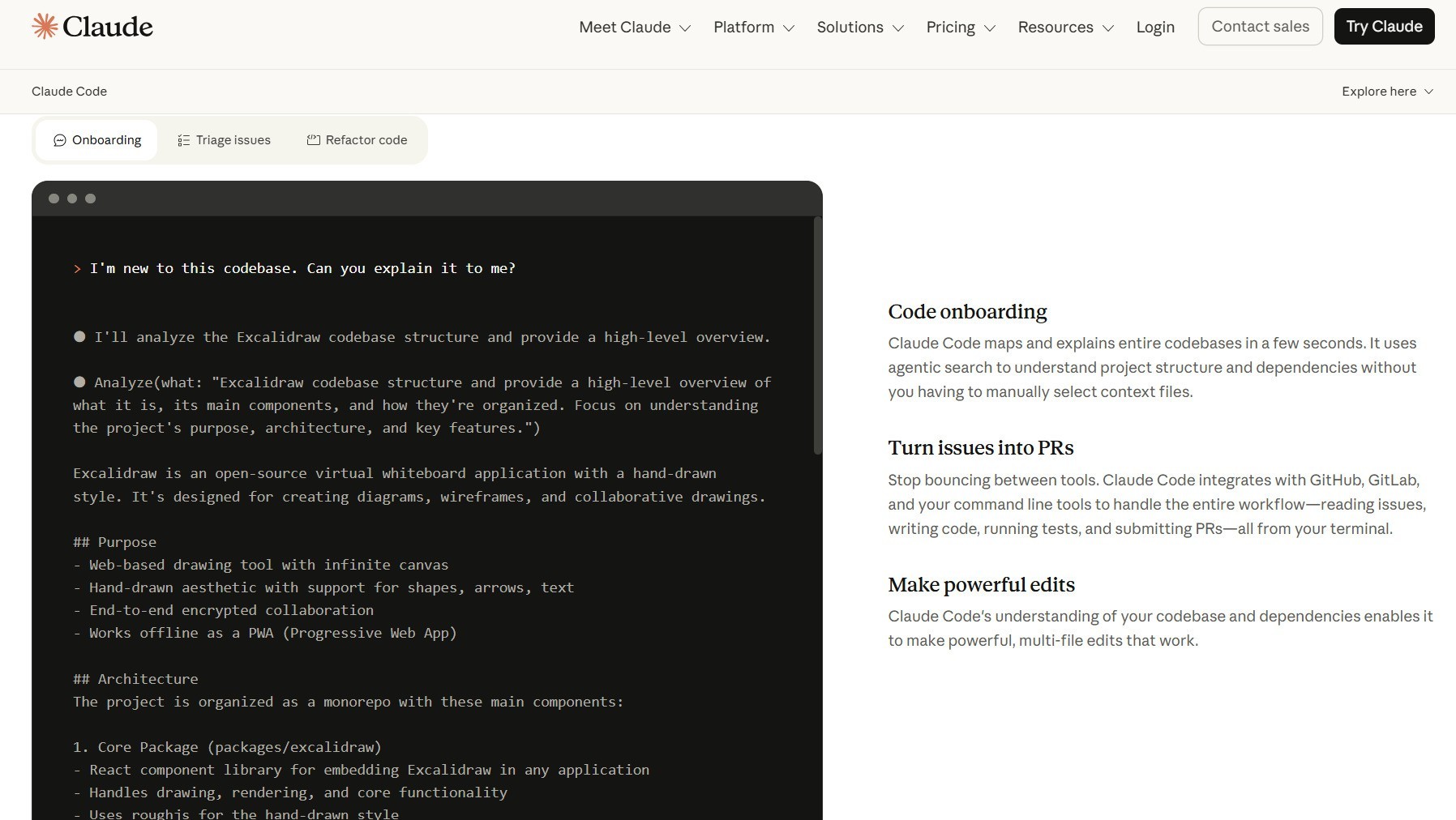Click the "I'm new to this codebase" prompt line

coord(302,268)
